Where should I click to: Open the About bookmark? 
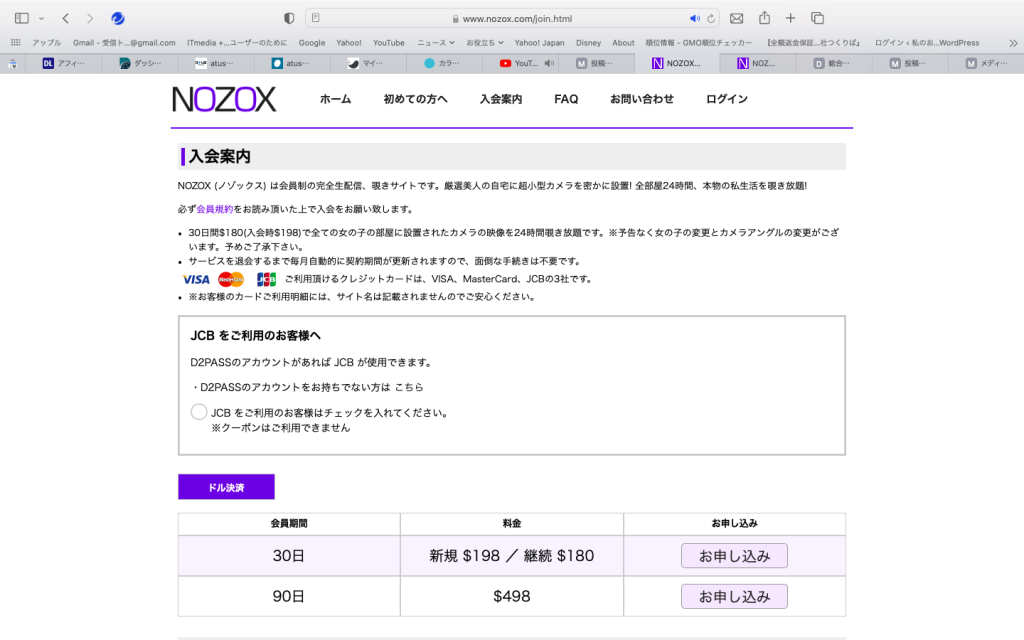pos(623,42)
